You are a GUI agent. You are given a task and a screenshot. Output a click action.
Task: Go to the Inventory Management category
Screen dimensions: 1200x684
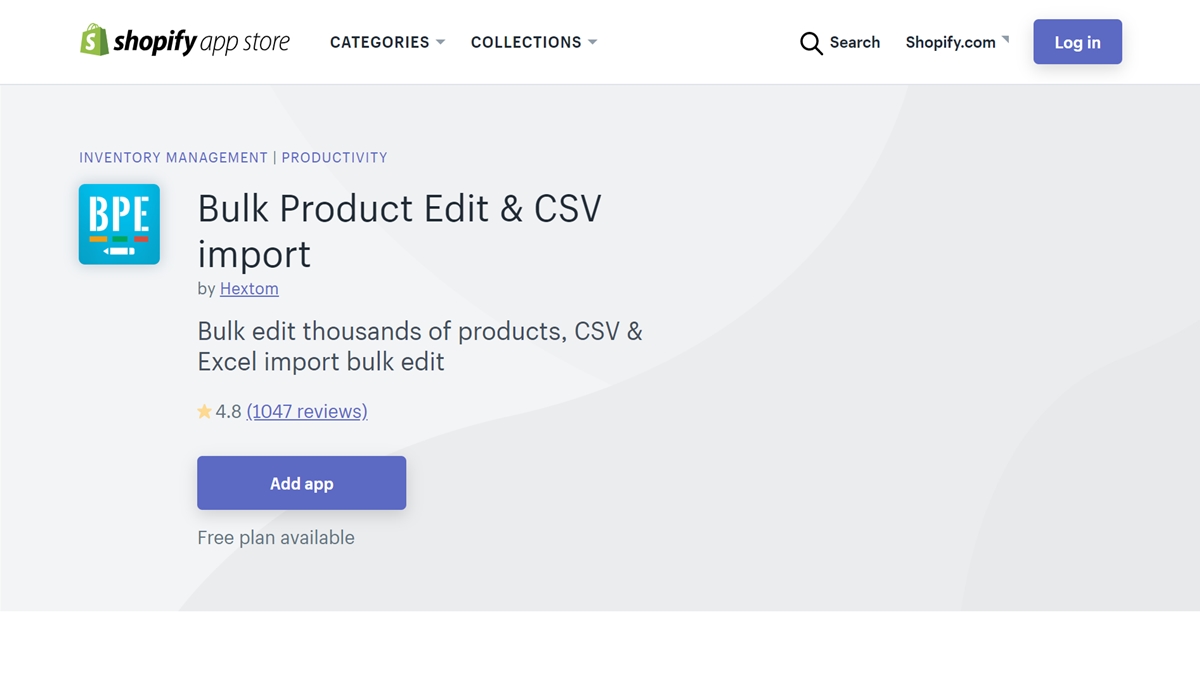pos(174,158)
